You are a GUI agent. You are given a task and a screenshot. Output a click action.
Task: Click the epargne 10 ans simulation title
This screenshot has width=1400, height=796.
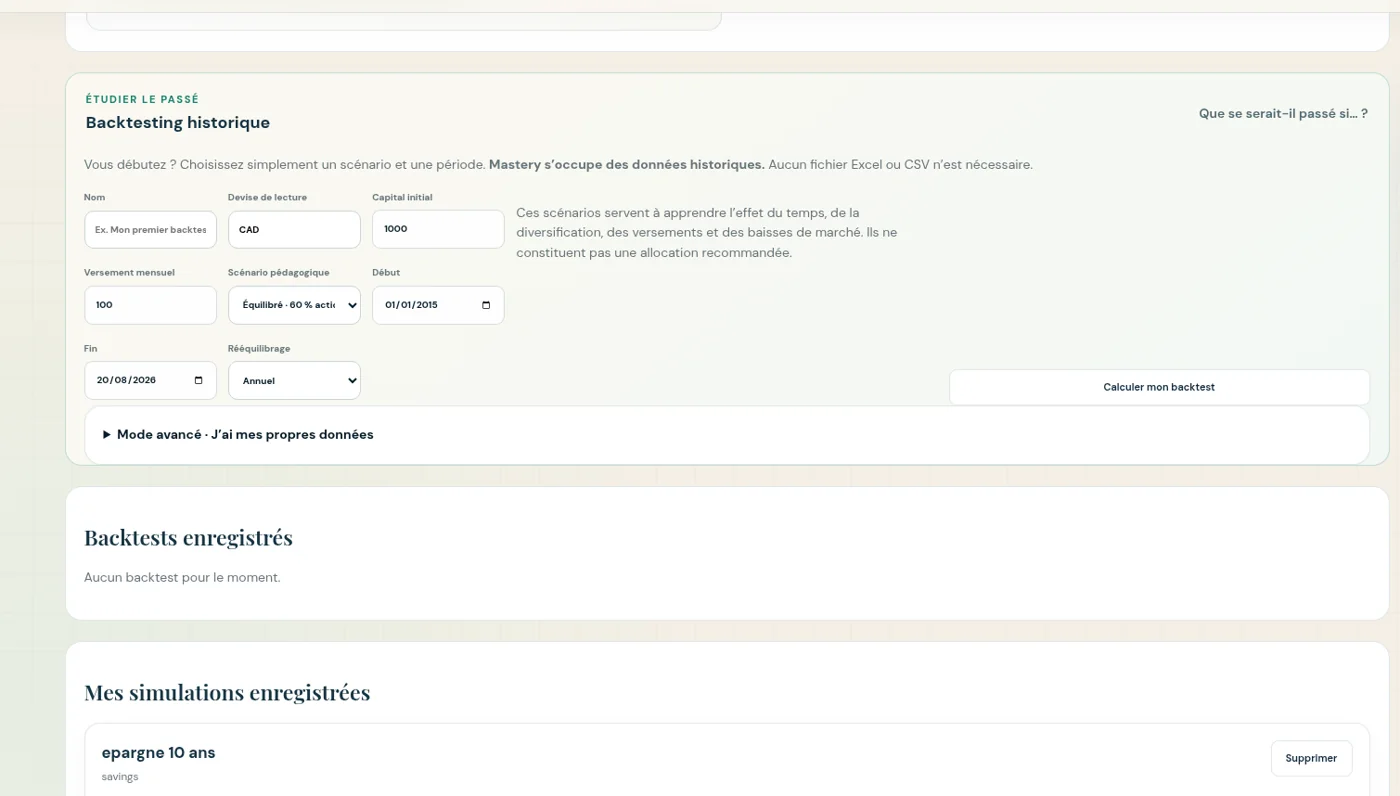coord(158,752)
